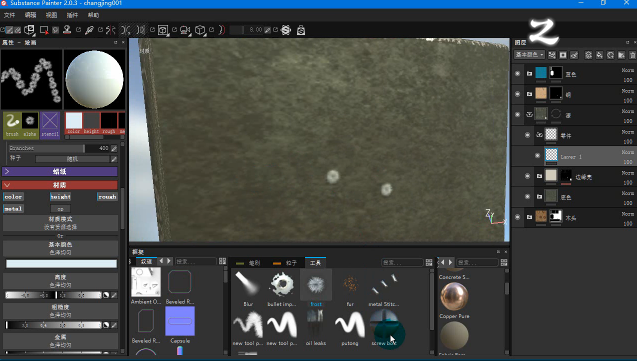Open the third menu bar item

coord(51,15)
